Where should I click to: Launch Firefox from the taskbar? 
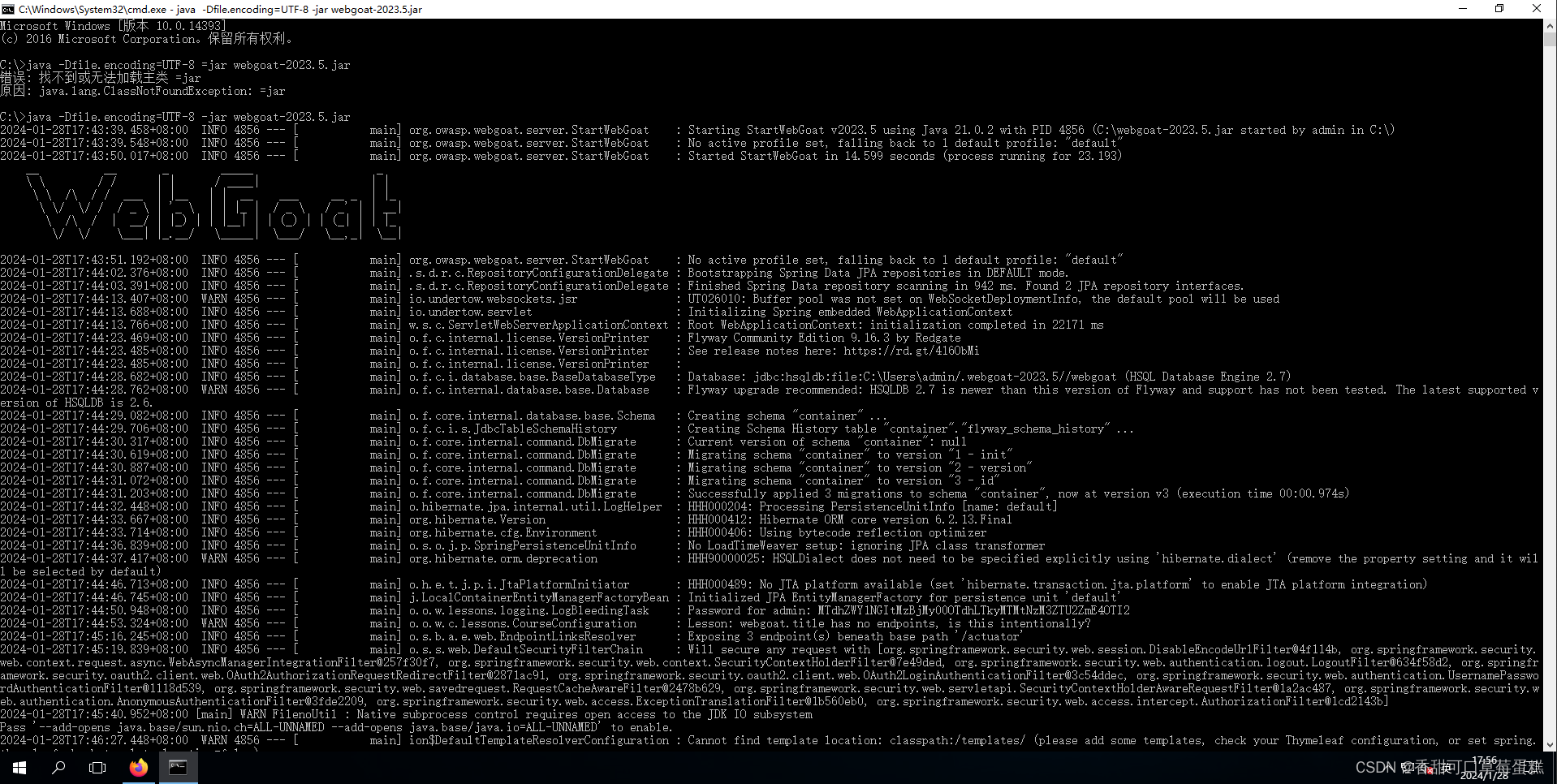[139, 767]
